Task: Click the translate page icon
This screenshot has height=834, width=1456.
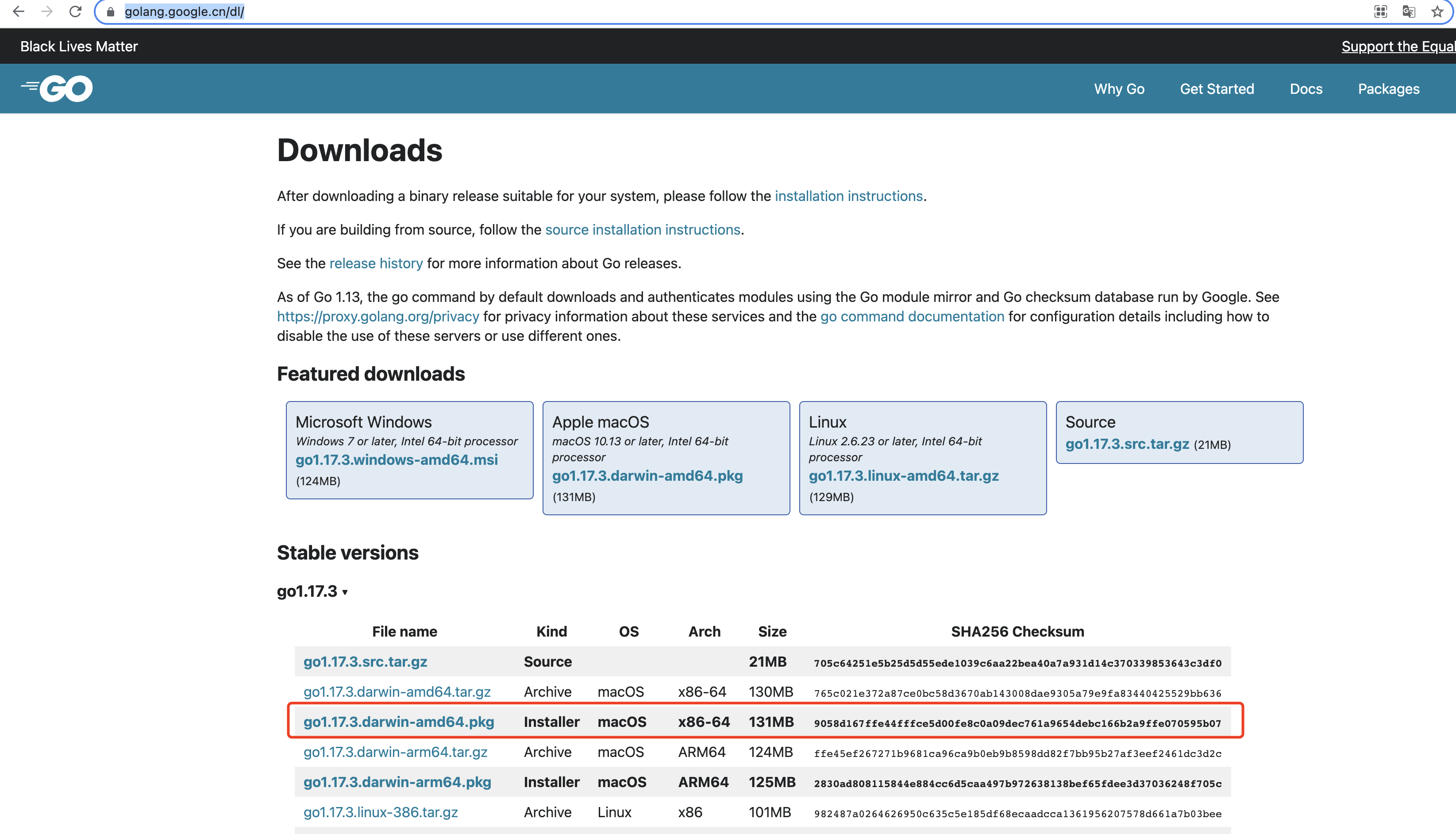Action: 1409,12
